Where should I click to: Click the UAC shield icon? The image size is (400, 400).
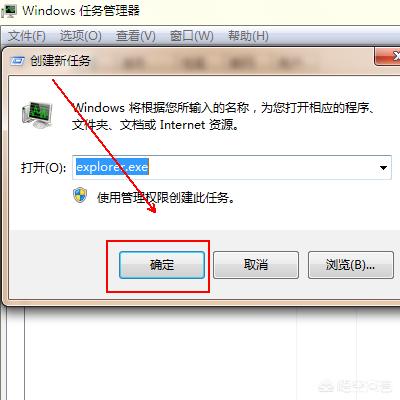[x=80, y=196]
